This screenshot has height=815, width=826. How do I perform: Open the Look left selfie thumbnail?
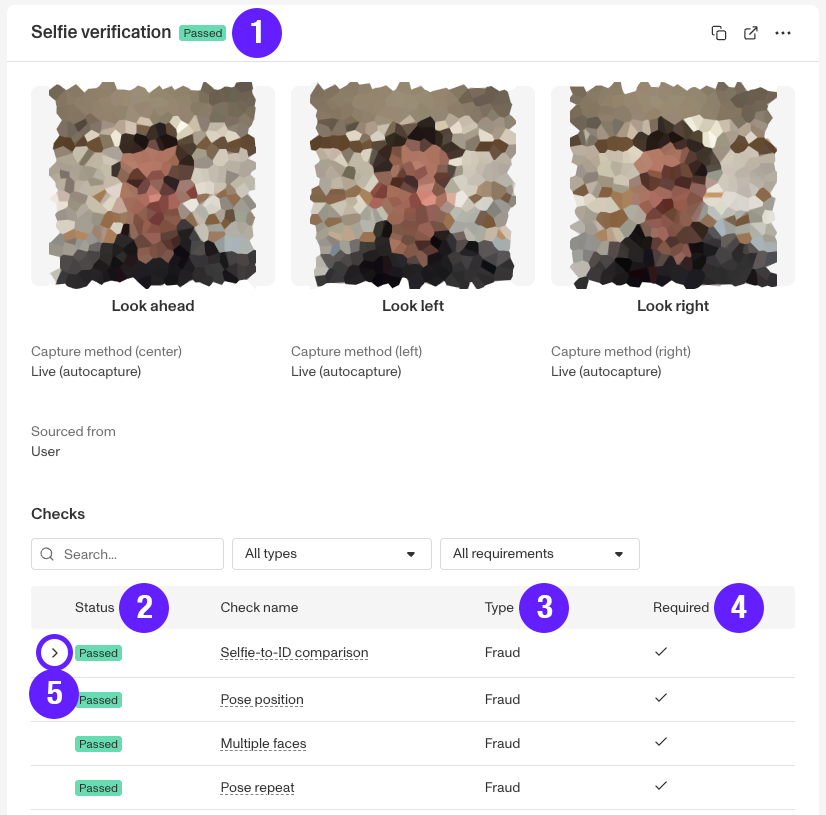[413, 185]
